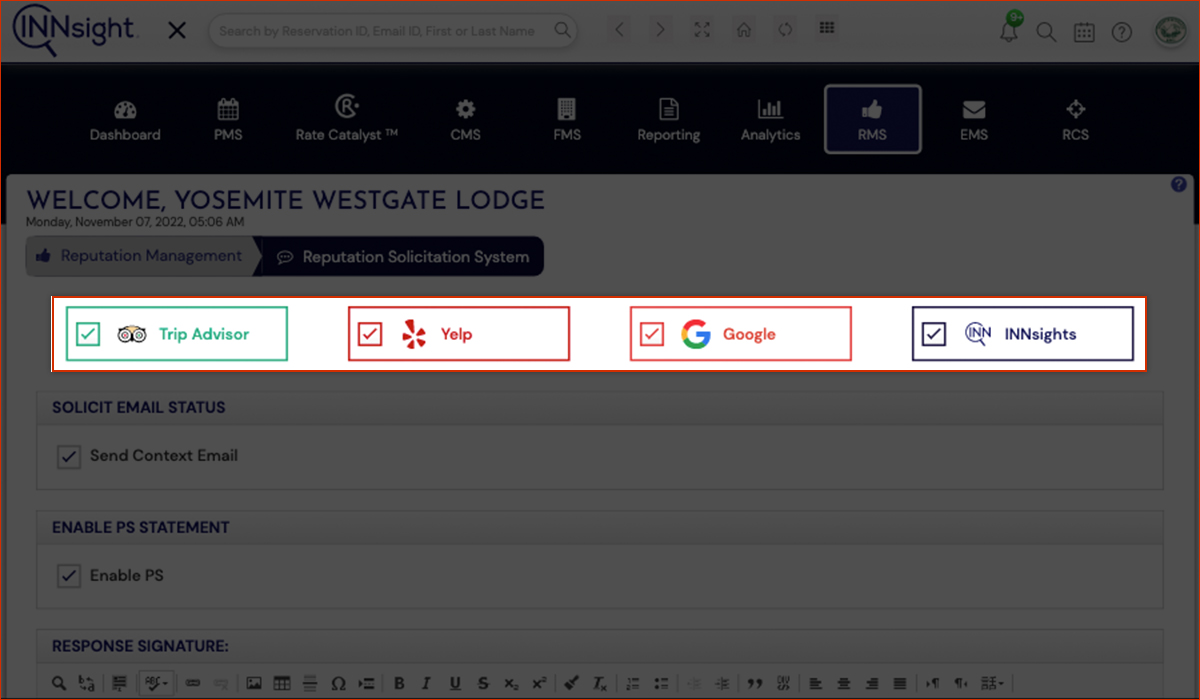Click the Select All editor icon
The image size is (1200, 700).
119,684
